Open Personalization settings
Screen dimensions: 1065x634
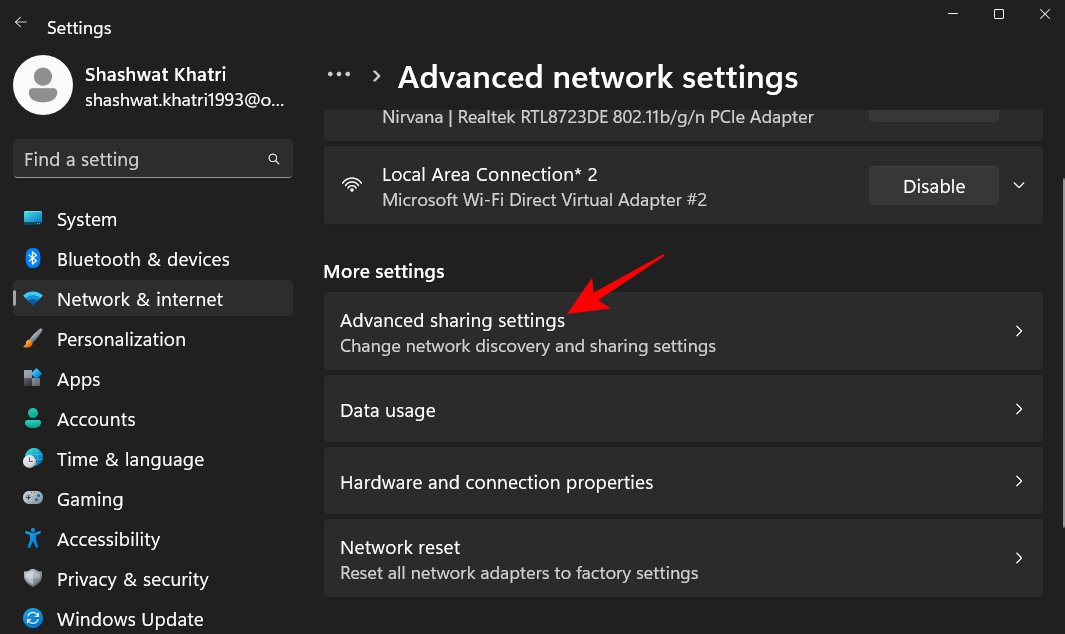click(120, 339)
